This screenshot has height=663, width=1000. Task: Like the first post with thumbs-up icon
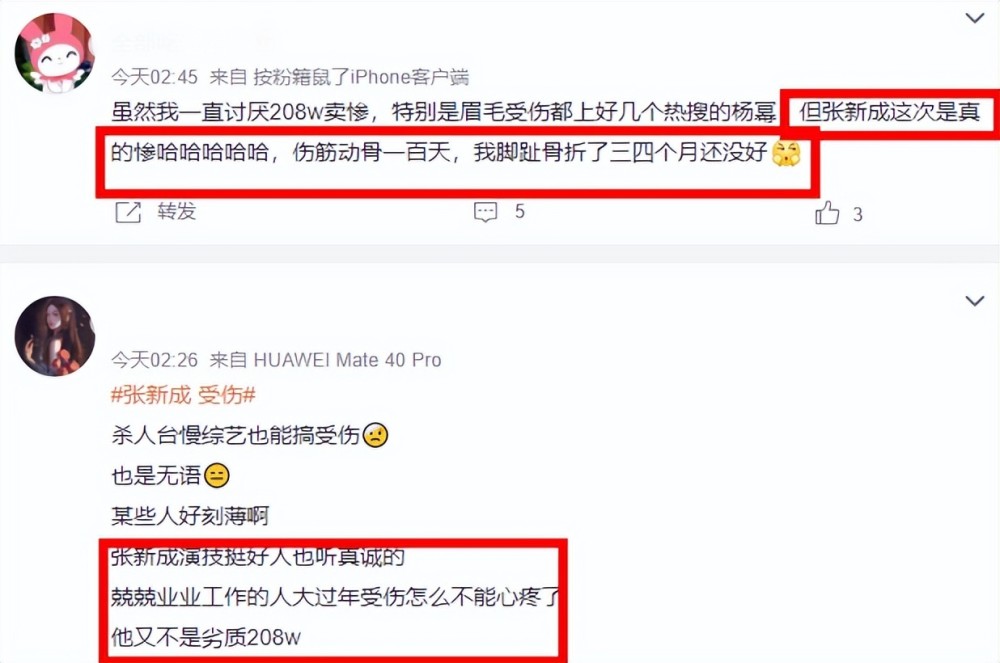point(827,213)
